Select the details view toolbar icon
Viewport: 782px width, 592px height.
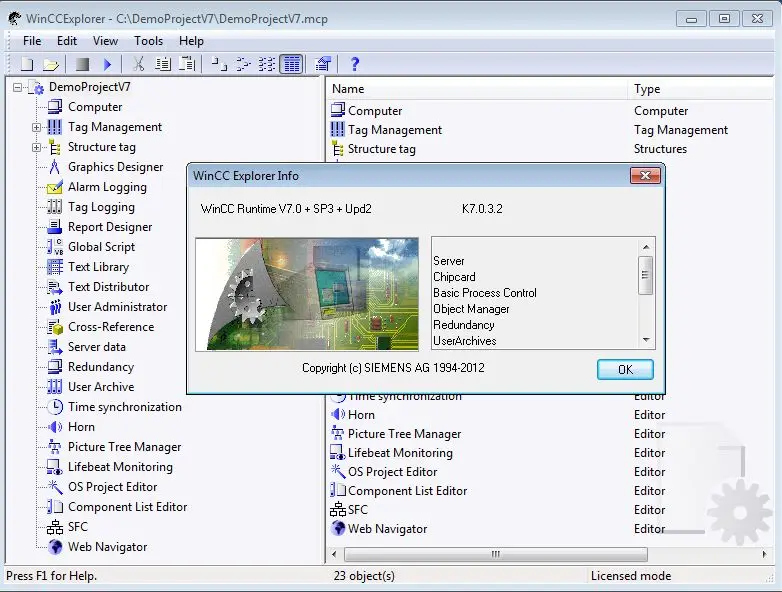coord(292,64)
